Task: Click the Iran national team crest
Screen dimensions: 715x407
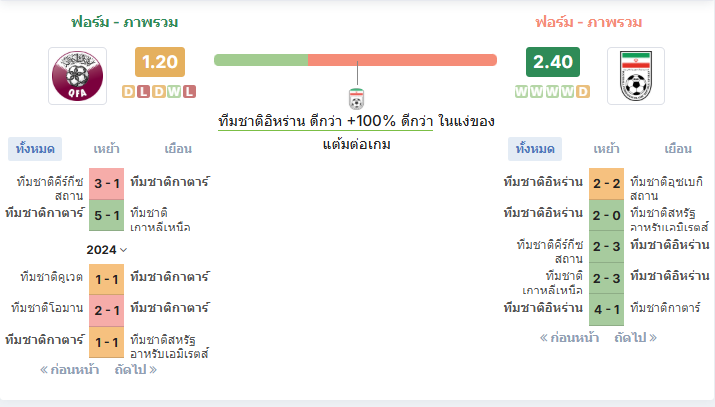Action: (636, 76)
